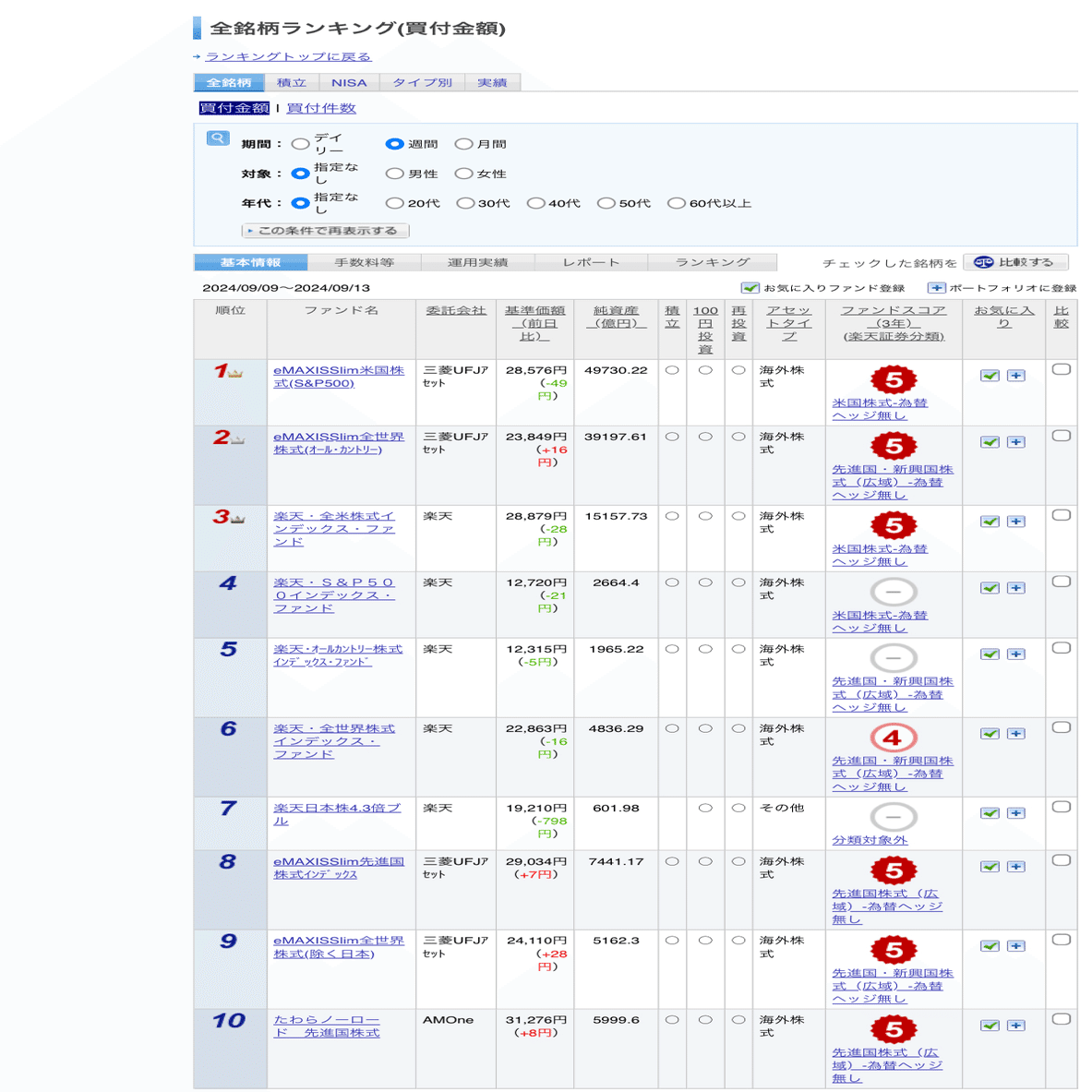Image resolution: width=1092 pixels, height=1092 pixels.
Task: Click the fund score 4 badge for 楽天・全世界株式
Action: [894, 736]
